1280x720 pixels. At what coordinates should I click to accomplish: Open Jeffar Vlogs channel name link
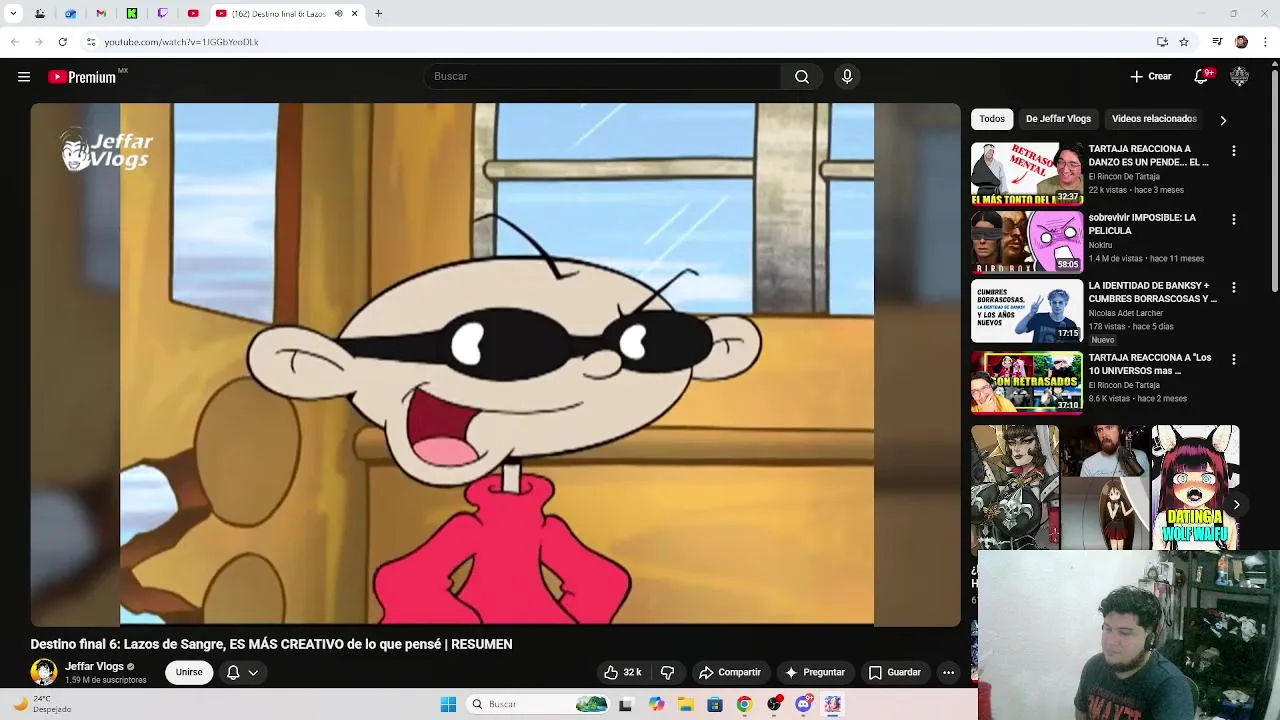[94, 667]
